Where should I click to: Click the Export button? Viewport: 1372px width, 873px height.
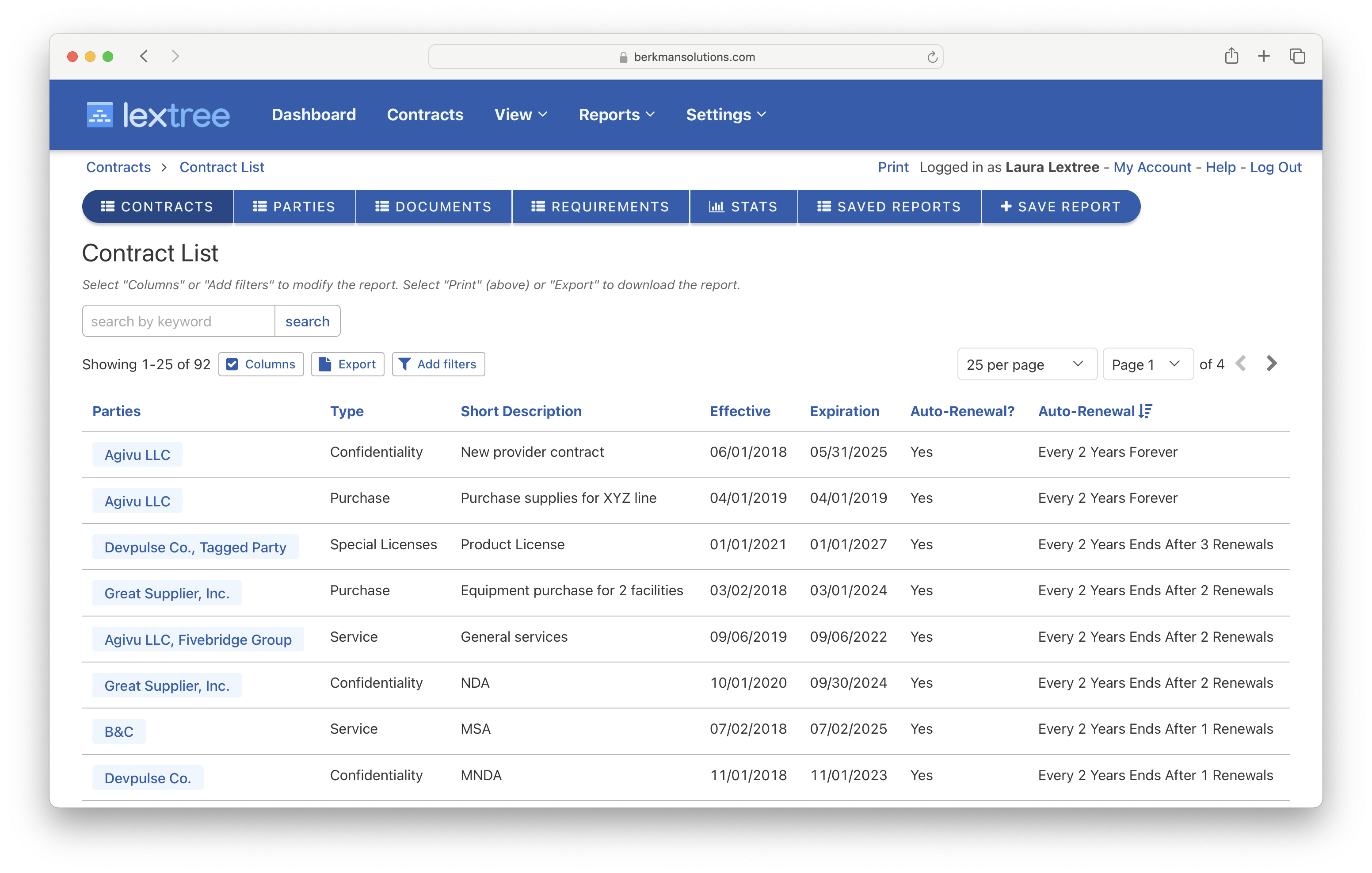click(347, 364)
